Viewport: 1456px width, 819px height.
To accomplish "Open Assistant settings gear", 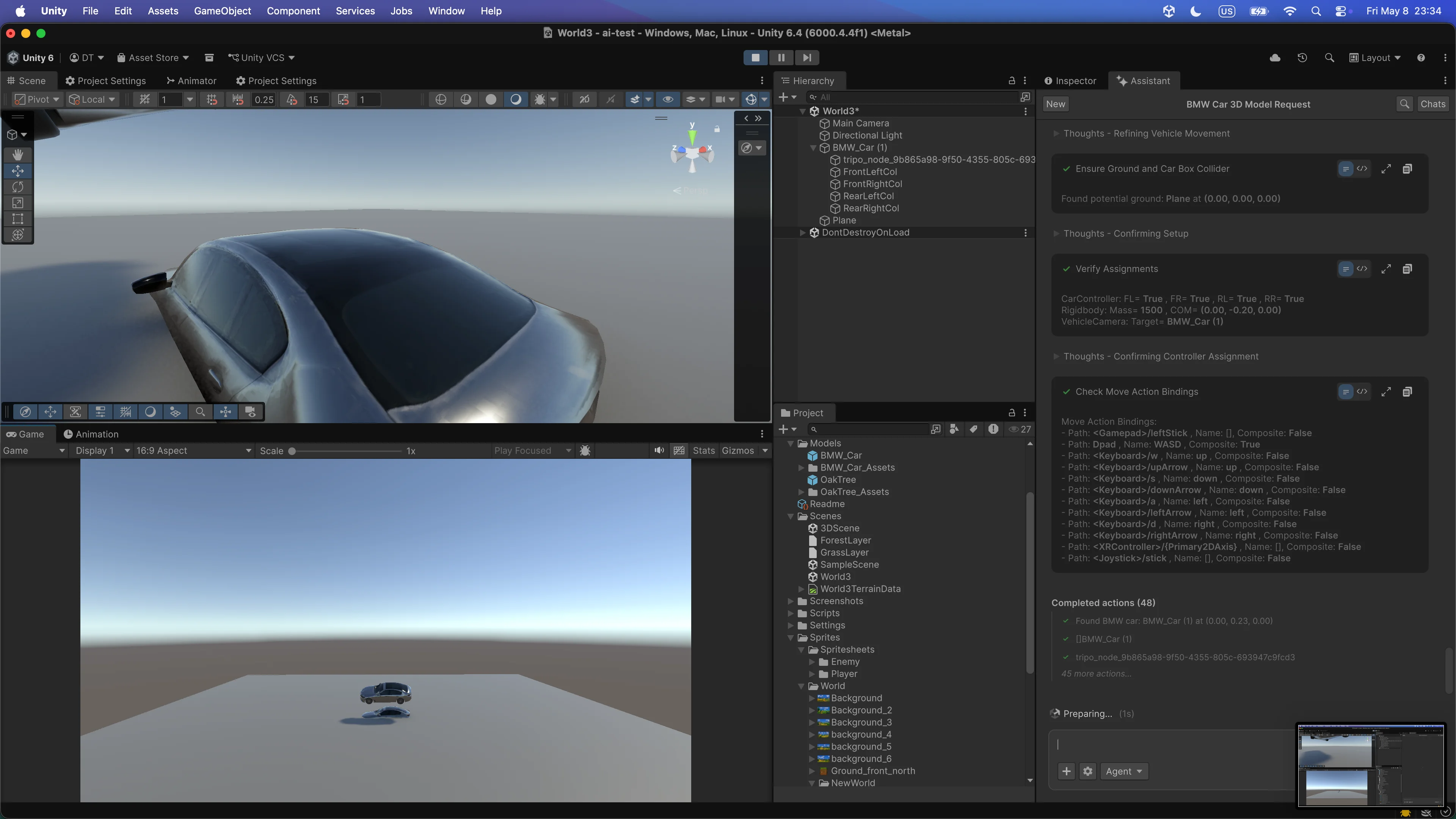I will point(1088,771).
